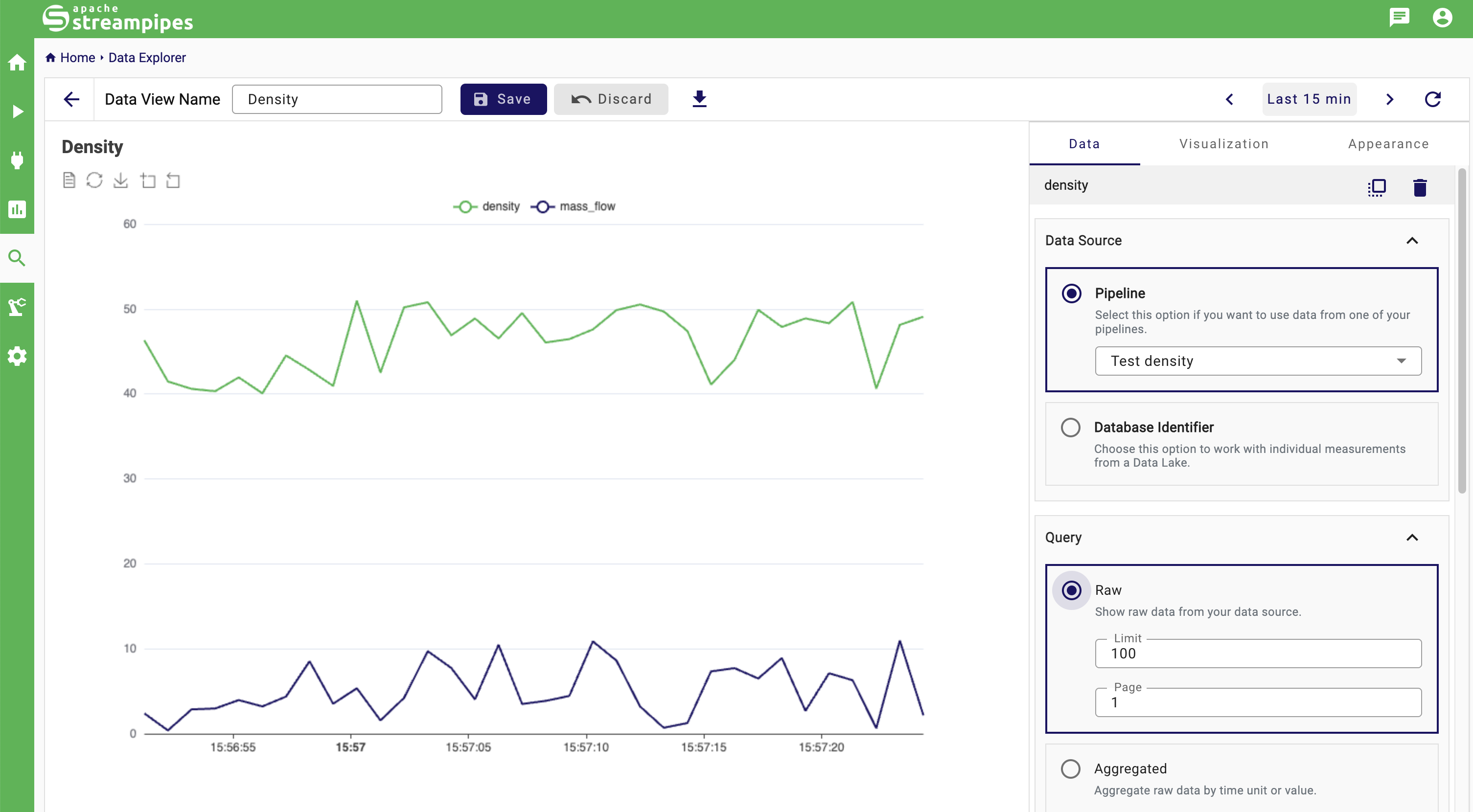Select the Aggregated query option
The image size is (1473, 812).
click(x=1070, y=768)
